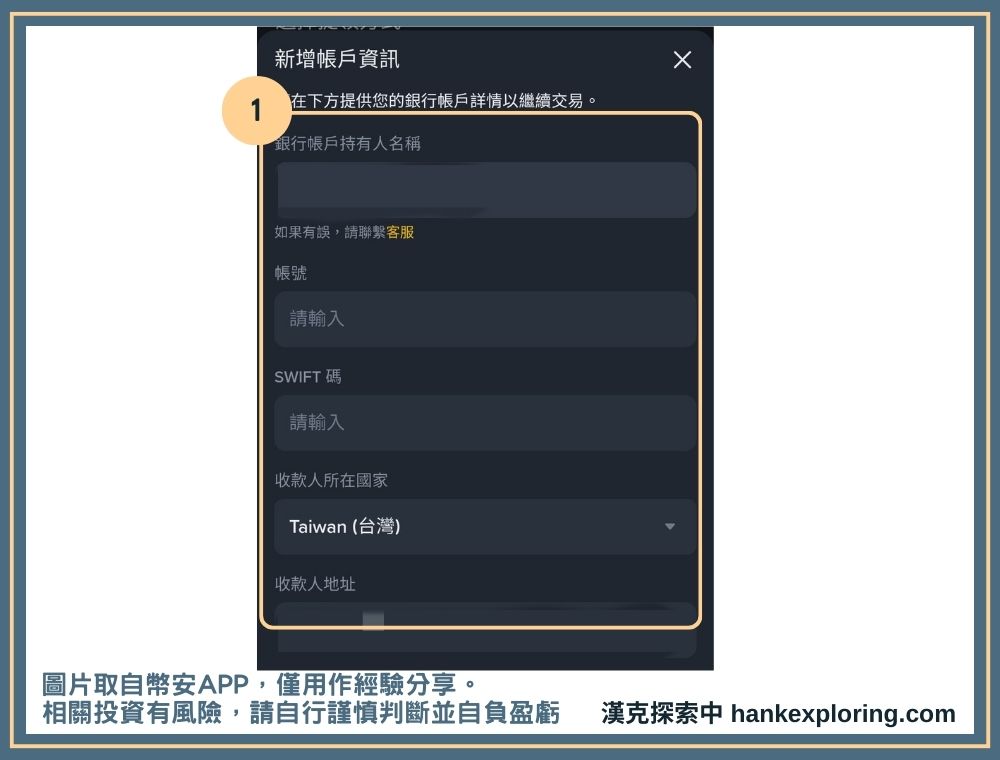Screen dimensions: 1000x760
Task: Click the 銀行帳戶持有人名稱 name field
Action: pyautogui.click(x=485, y=189)
